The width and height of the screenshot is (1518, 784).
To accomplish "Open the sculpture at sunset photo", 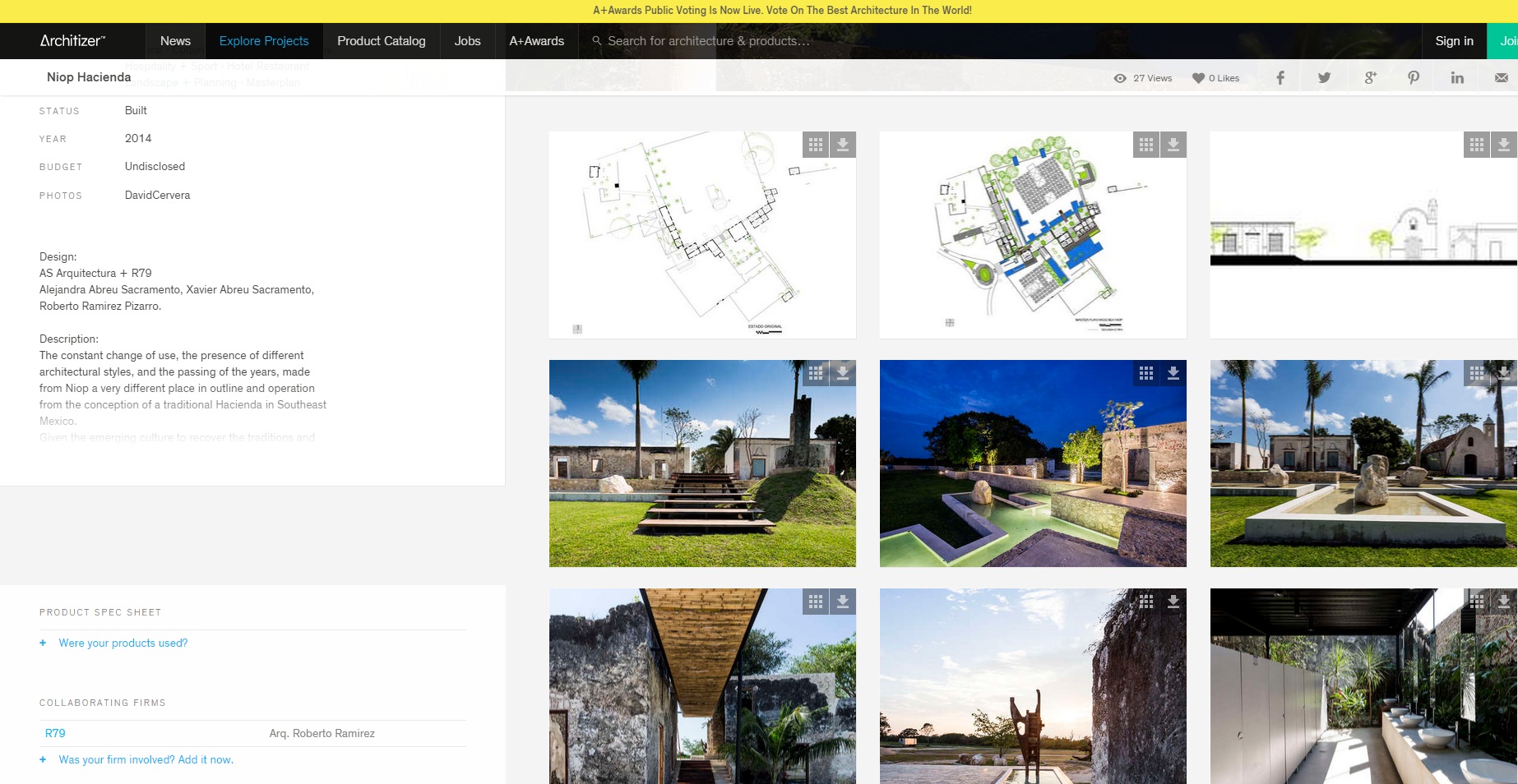I will 1033,686.
